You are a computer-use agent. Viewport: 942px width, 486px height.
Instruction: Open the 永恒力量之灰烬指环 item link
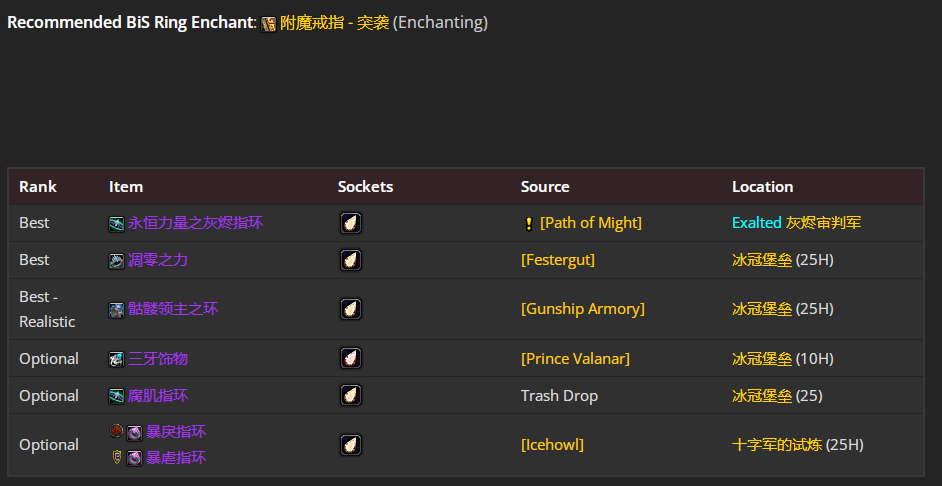pos(195,223)
